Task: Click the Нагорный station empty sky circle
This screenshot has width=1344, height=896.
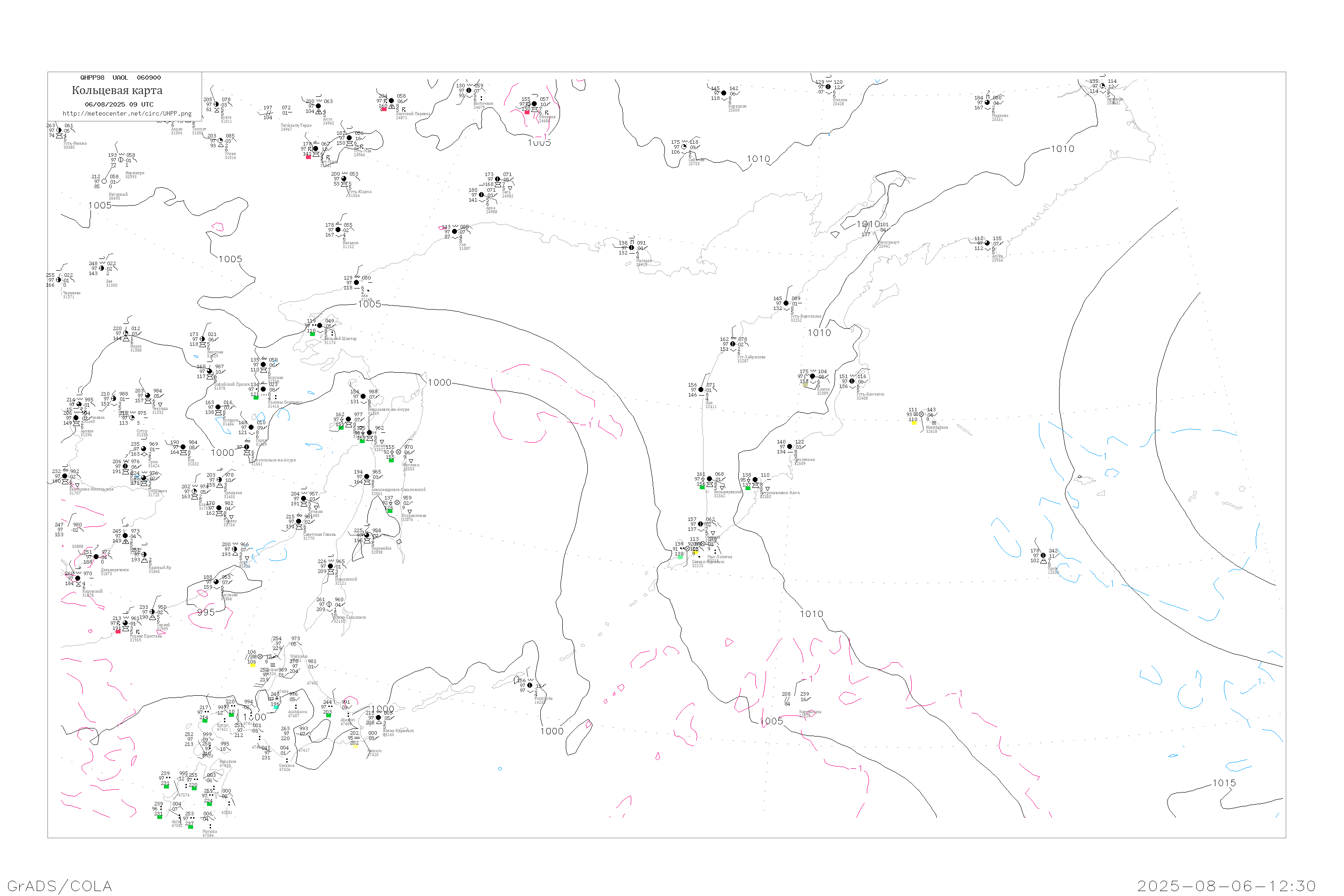Action: coord(104,182)
